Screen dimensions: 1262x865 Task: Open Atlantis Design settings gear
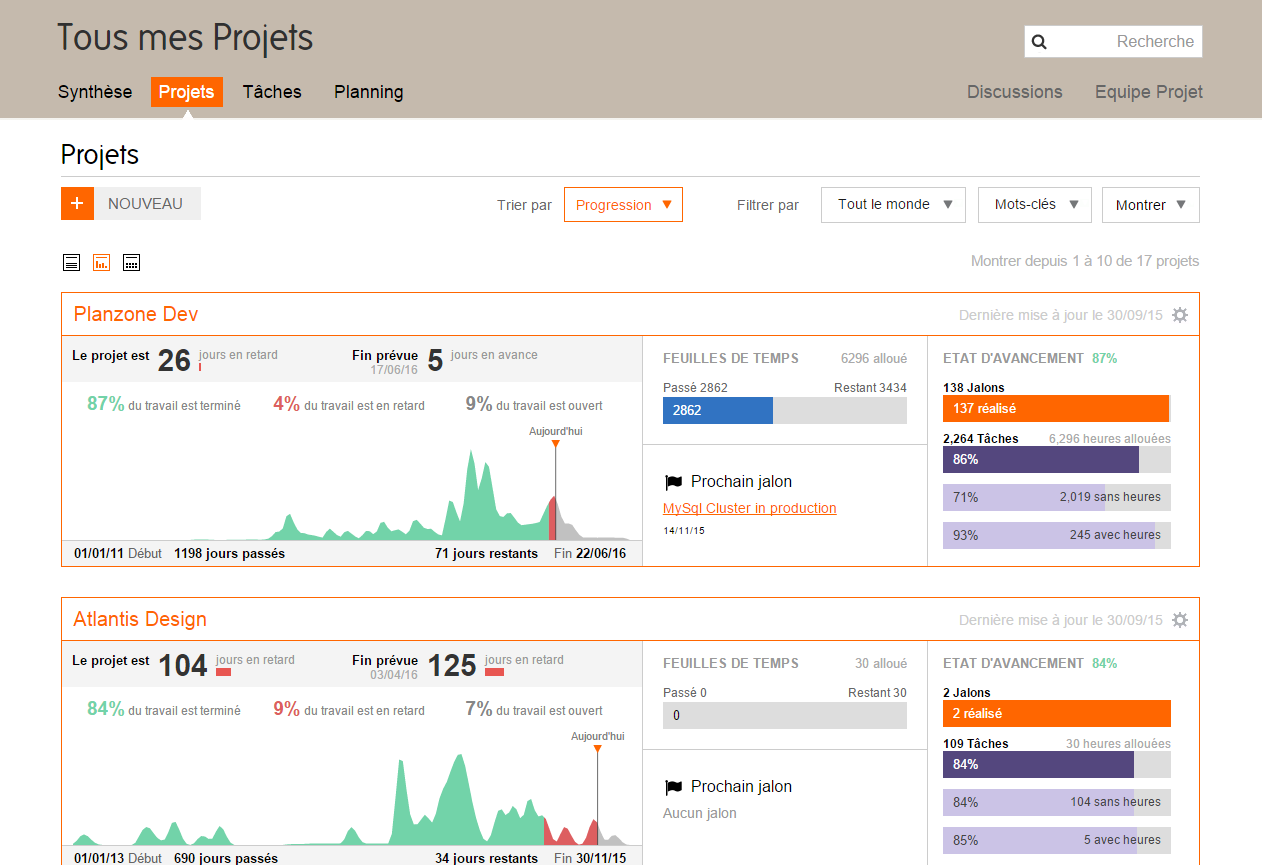(1180, 620)
